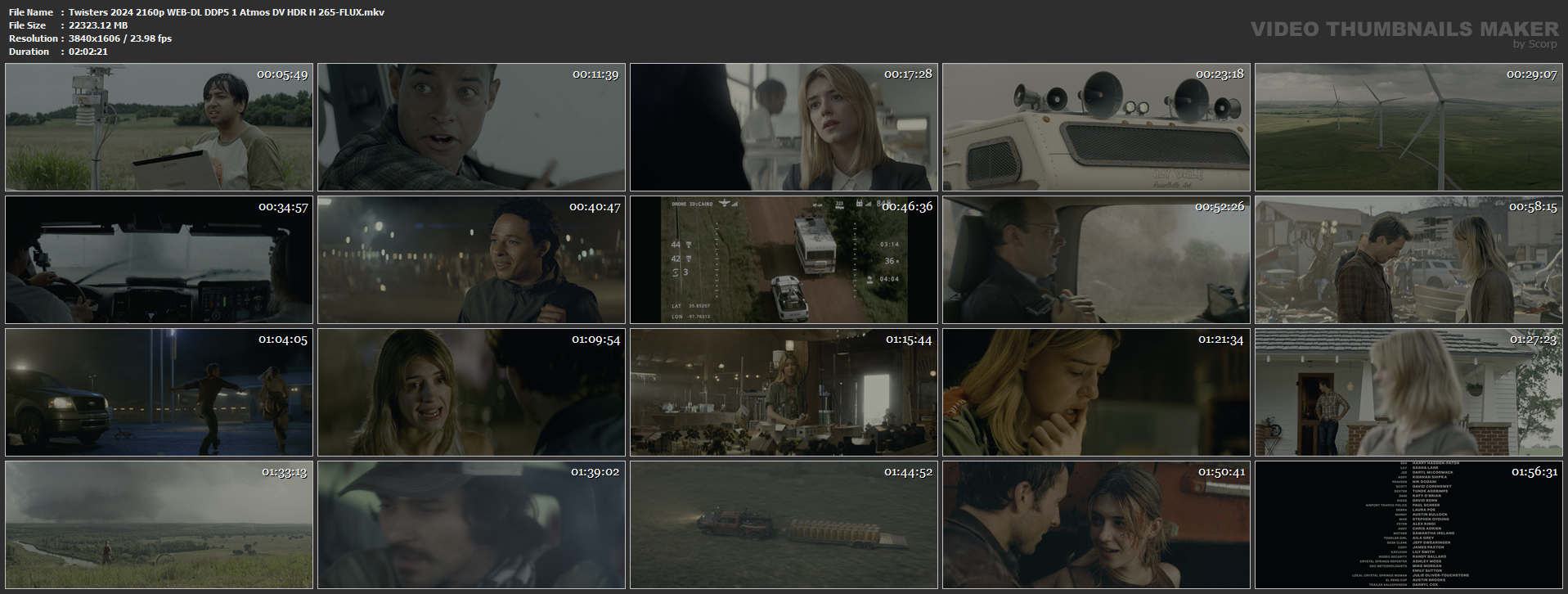Pick the night parking lot thumbnail 01:04:05
The width and height of the screenshot is (1568, 594).
[x=159, y=393]
